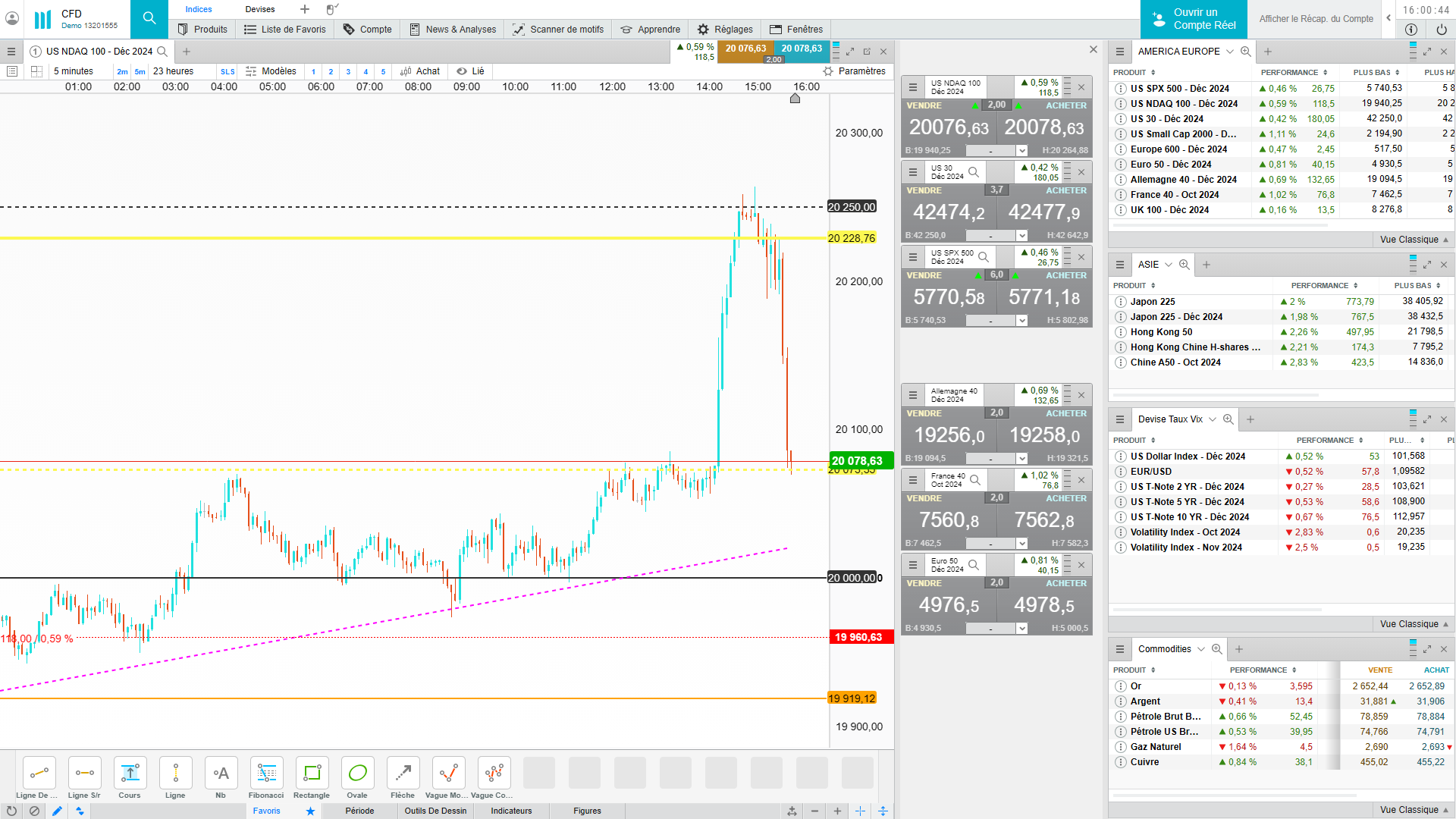
Task: Select the Fibonacci drawing tool
Action: pyautogui.click(x=266, y=773)
